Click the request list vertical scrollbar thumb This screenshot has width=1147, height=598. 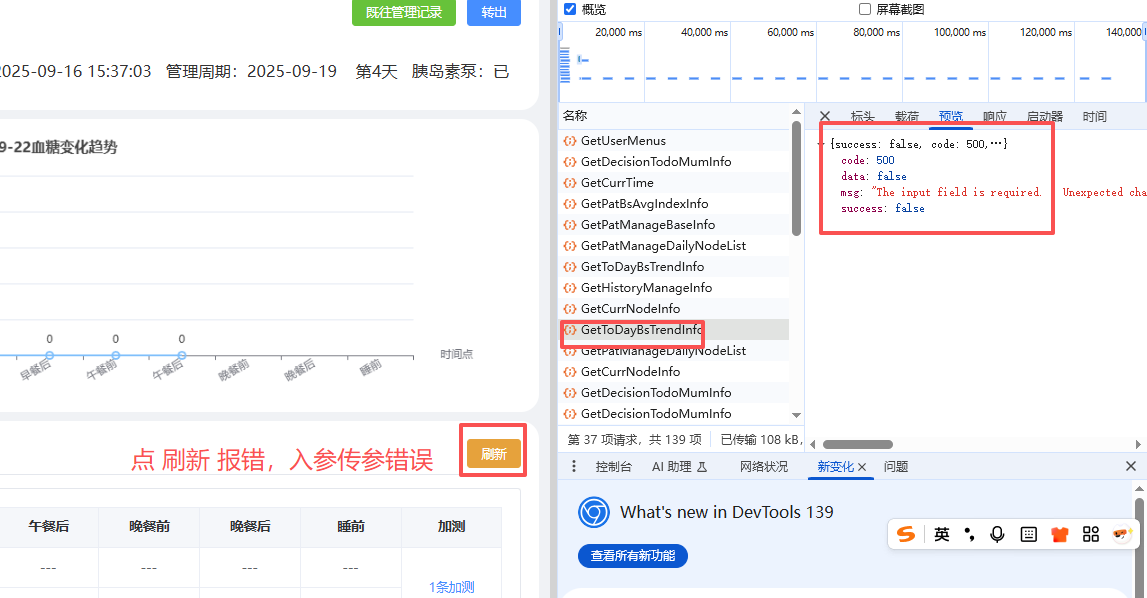pos(796,178)
